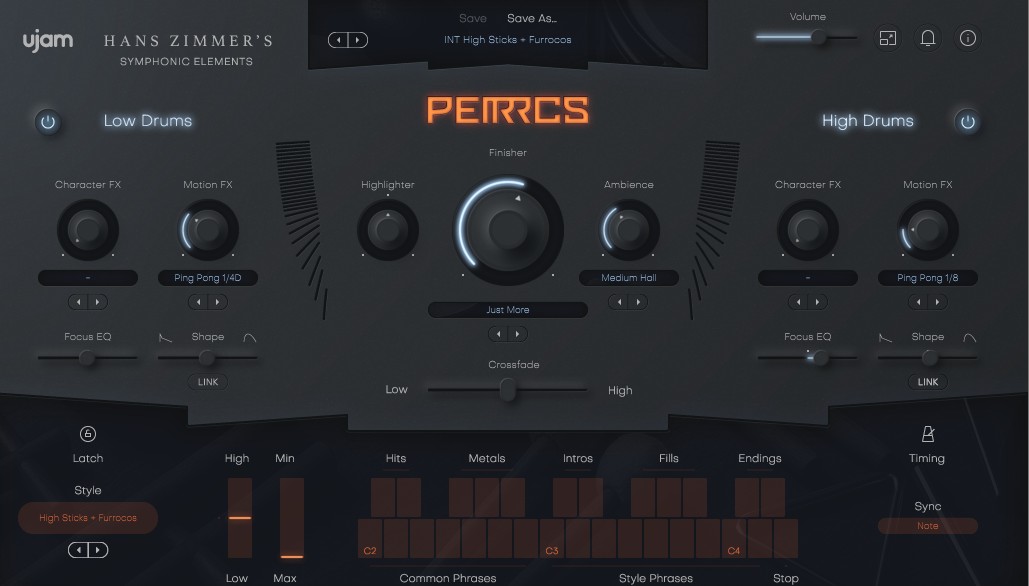Select the previous style arrow

(x=79, y=550)
